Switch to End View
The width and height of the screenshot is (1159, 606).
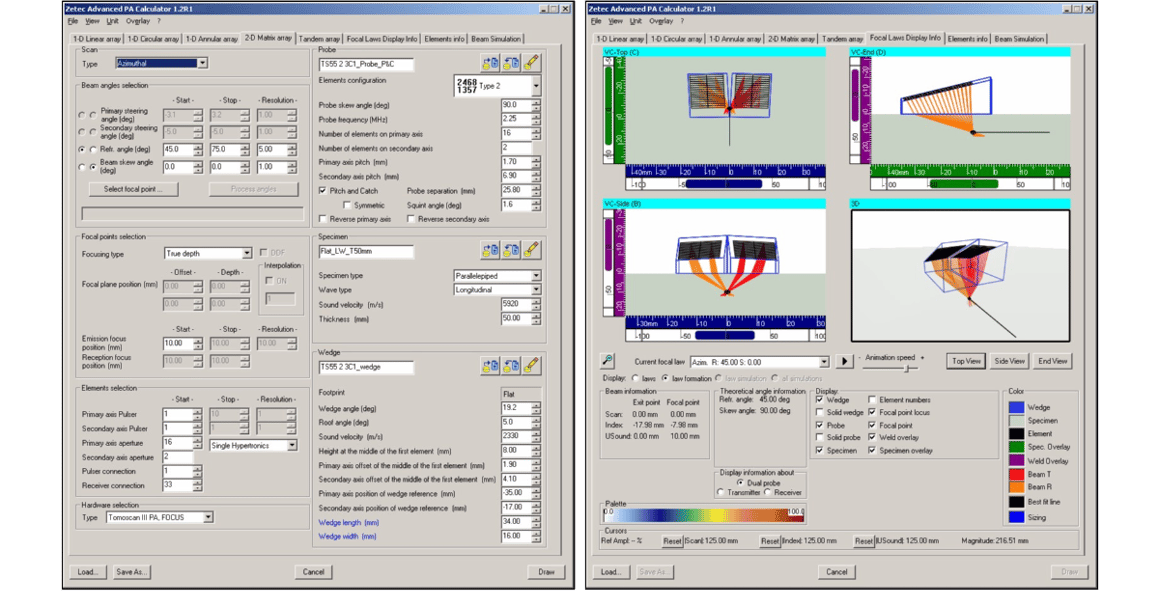pyautogui.click(x=1053, y=361)
